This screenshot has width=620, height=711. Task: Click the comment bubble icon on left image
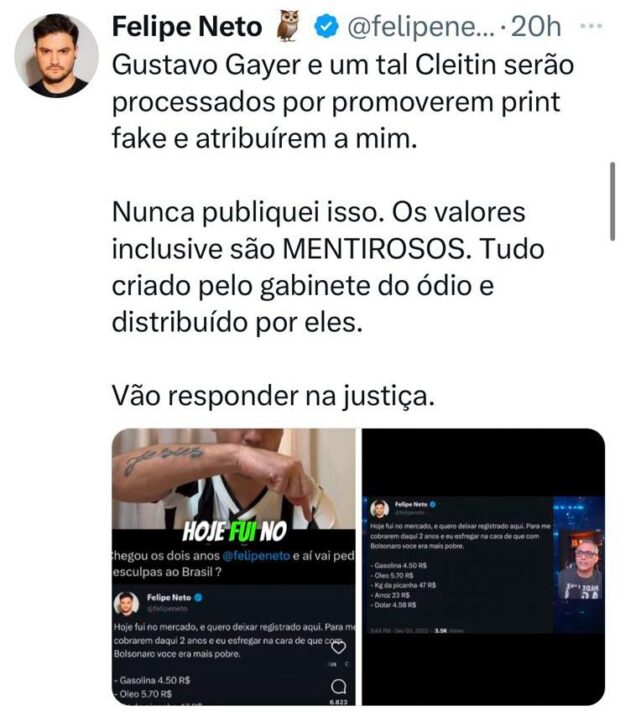tap(338, 687)
